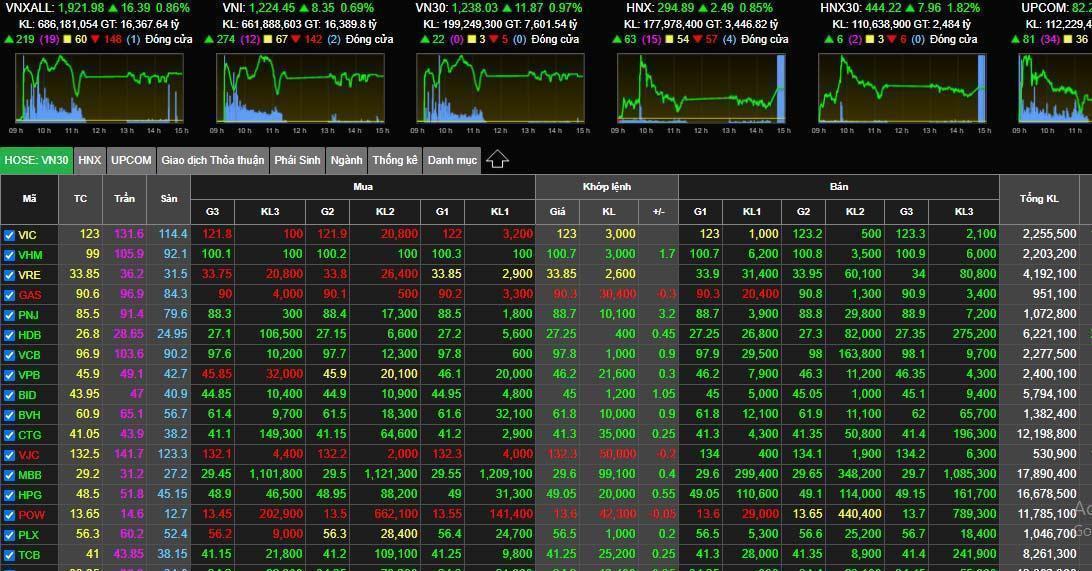Click the up arrow icon beside Danh mục

pyautogui.click(x=497, y=160)
